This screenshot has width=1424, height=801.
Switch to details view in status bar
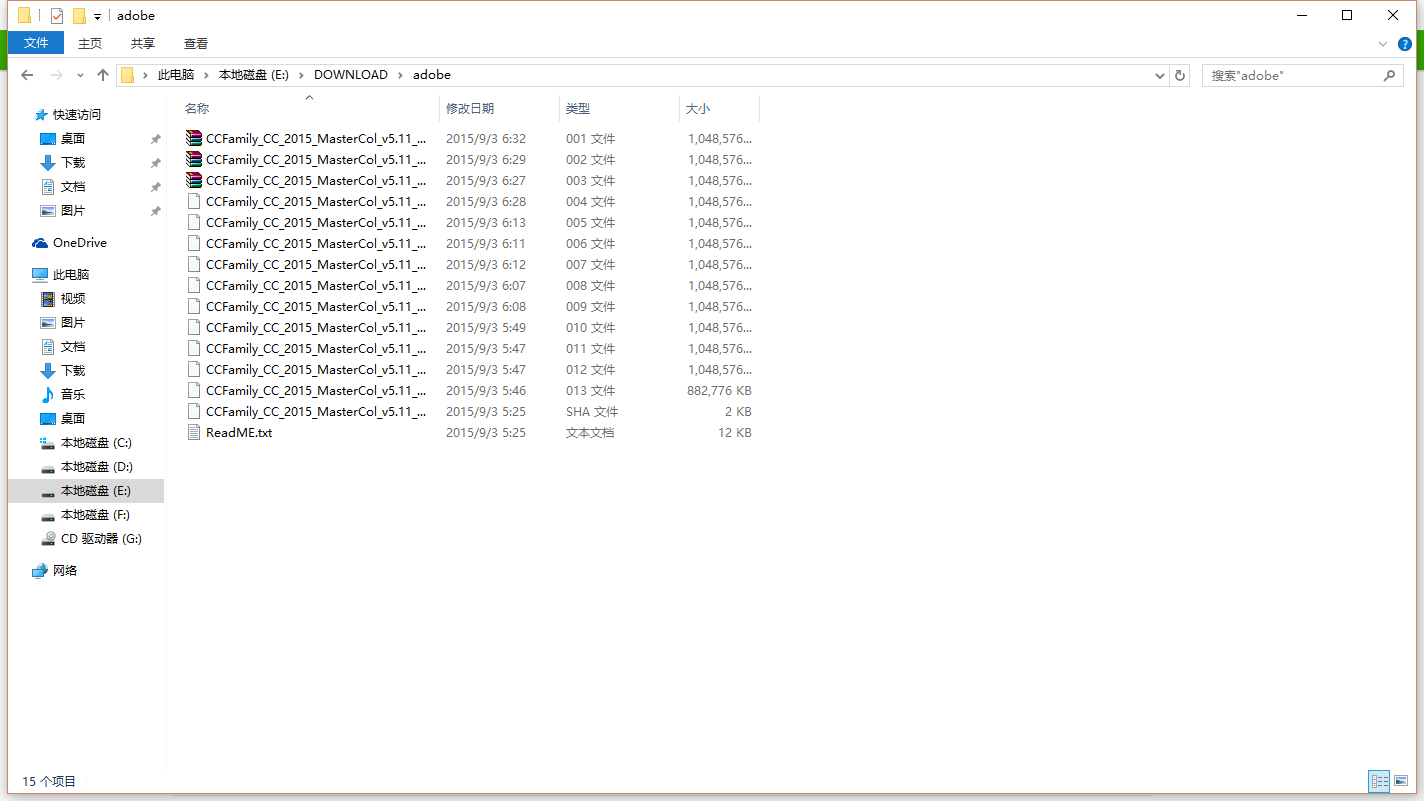point(1380,781)
